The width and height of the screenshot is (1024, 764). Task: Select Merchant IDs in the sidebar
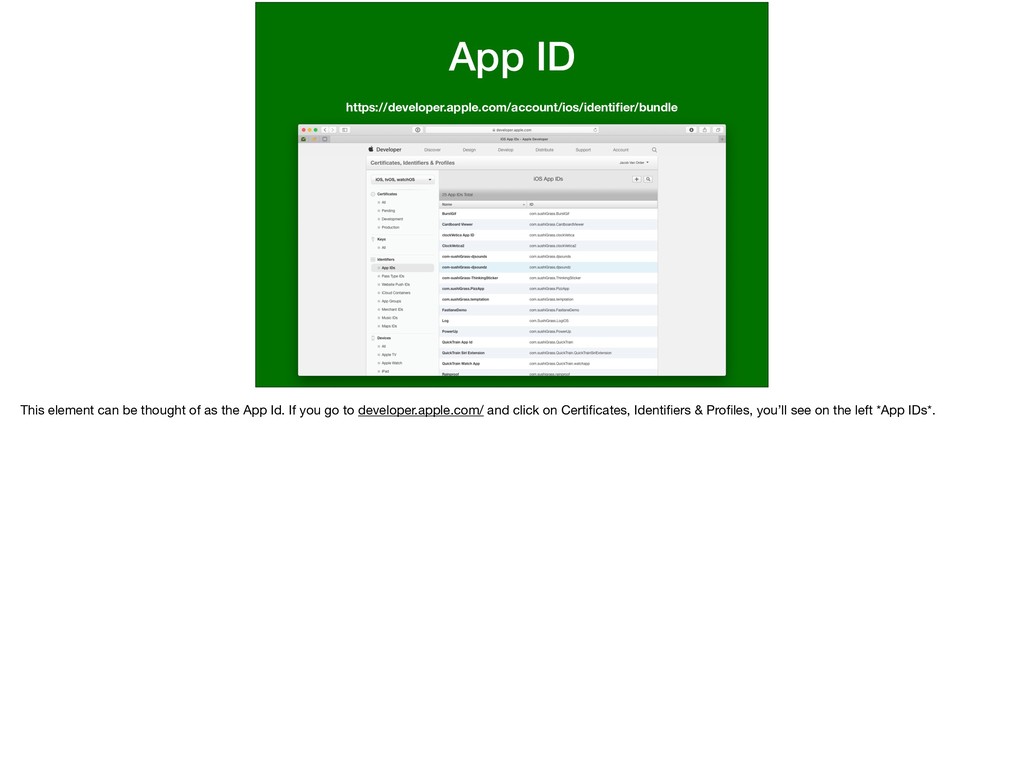click(392, 310)
